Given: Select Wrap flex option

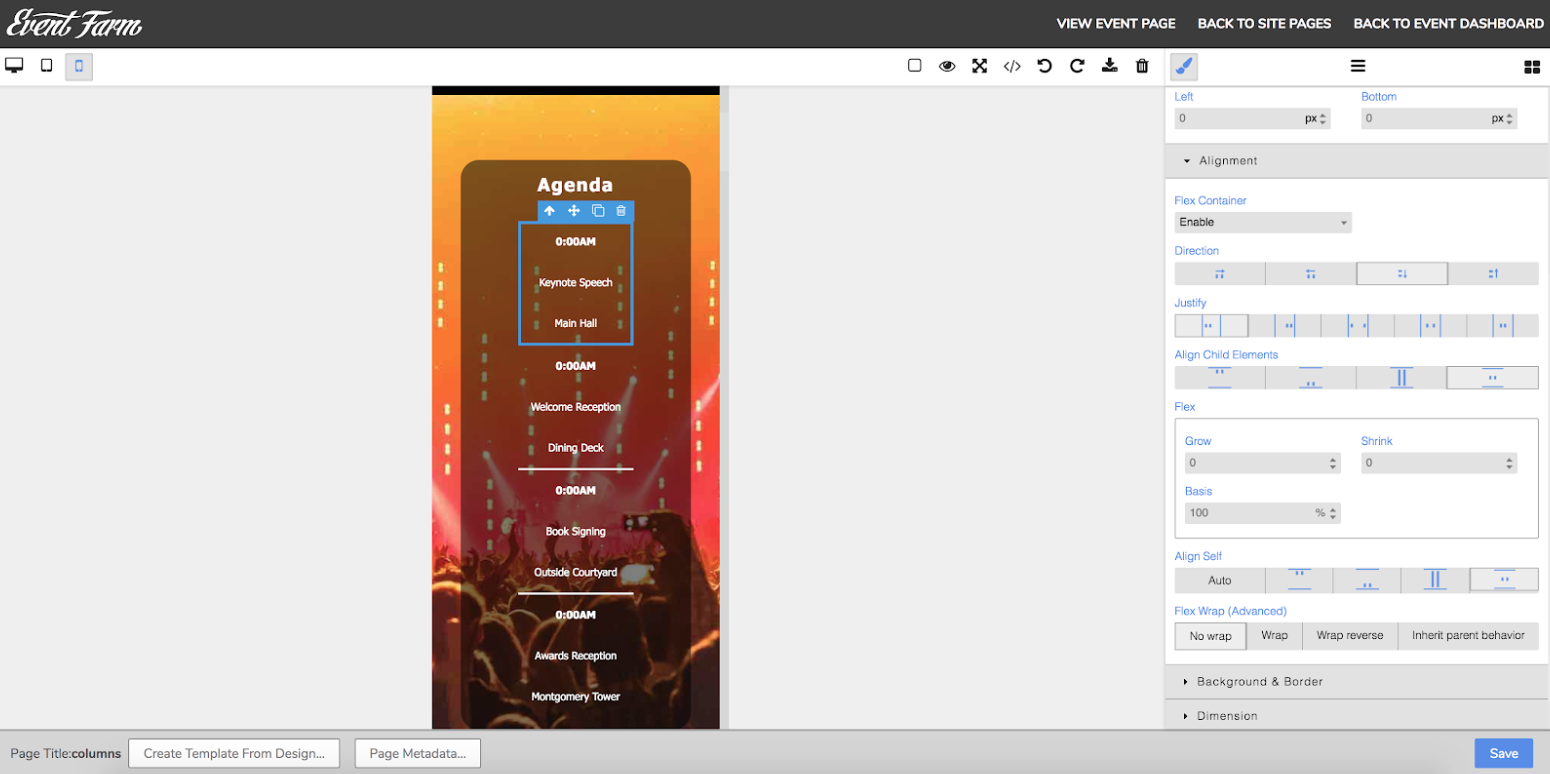Looking at the screenshot, I should [x=1275, y=636].
